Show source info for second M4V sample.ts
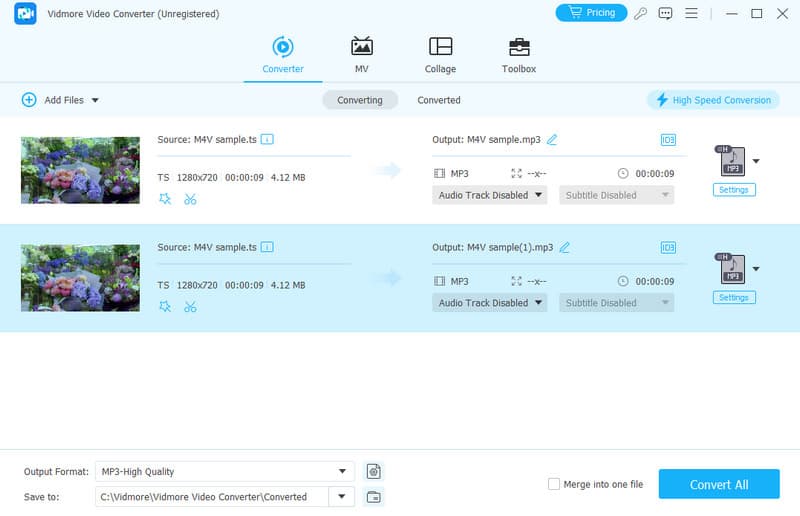 click(267, 247)
